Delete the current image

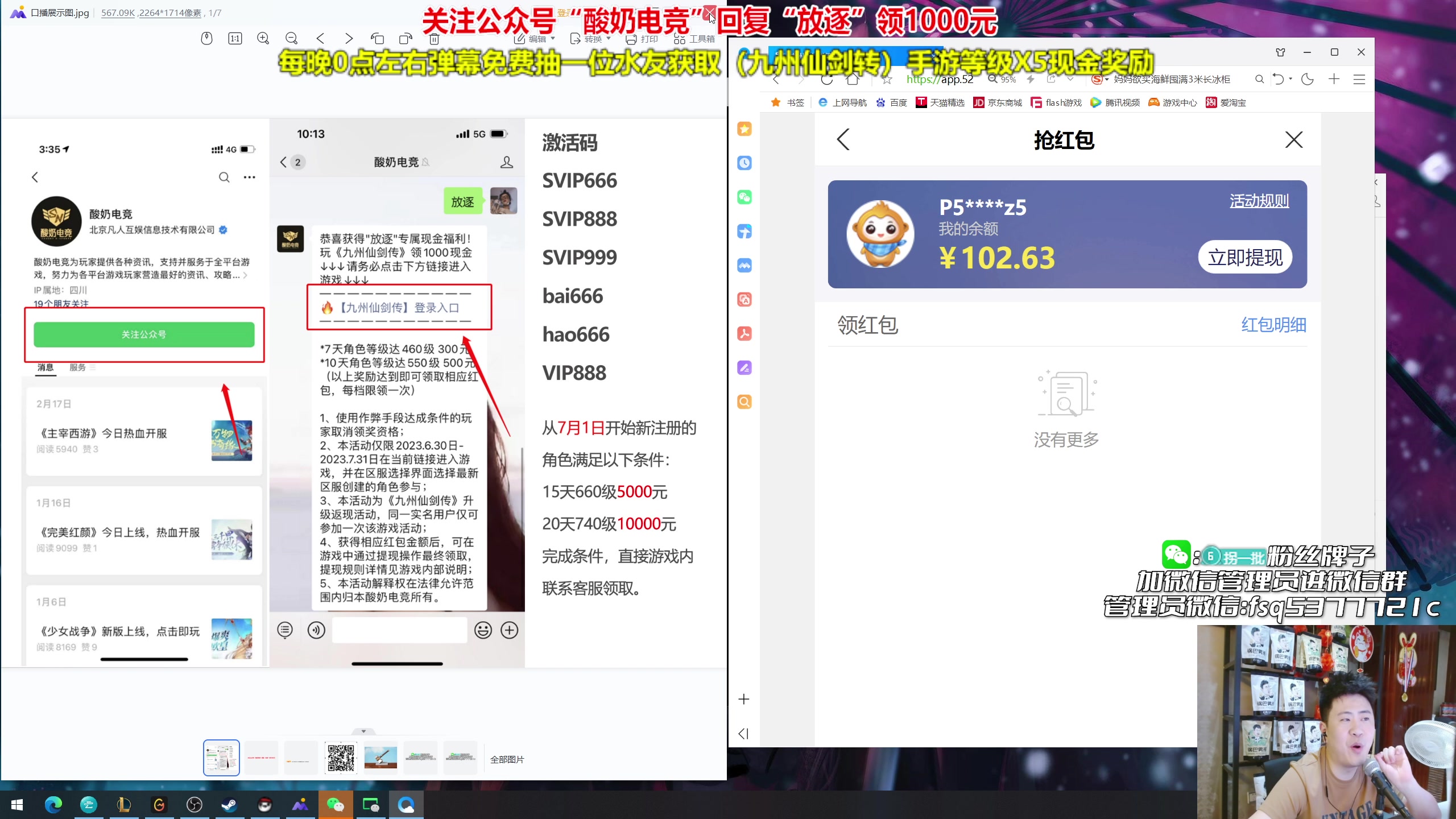434,38
